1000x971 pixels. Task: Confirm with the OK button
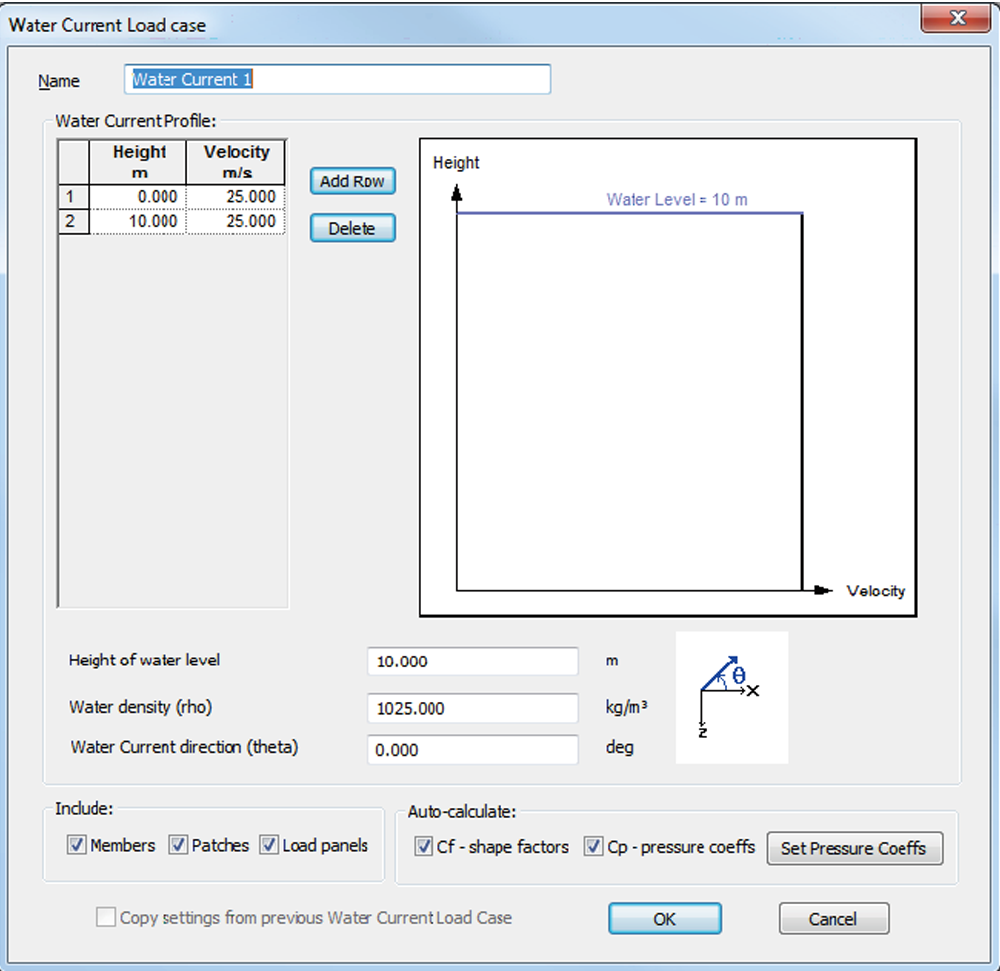(665, 919)
